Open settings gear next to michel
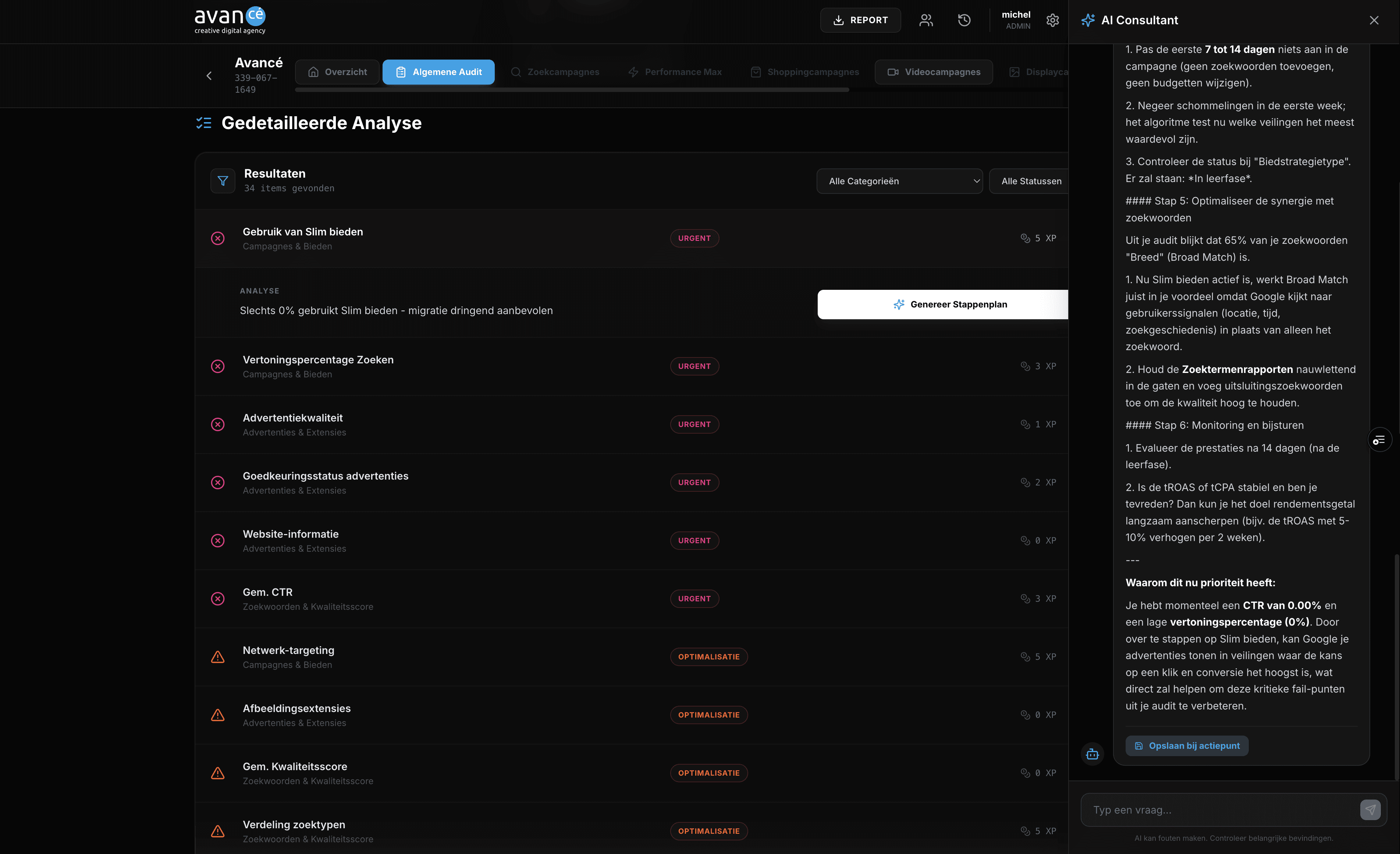This screenshot has width=1400, height=854. coord(1052,21)
